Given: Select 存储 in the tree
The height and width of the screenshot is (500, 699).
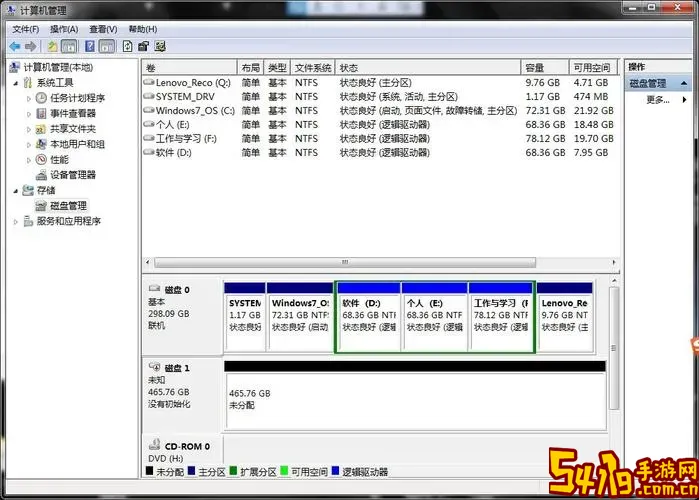Looking at the screenshot, I should click(x=46, y=190).
